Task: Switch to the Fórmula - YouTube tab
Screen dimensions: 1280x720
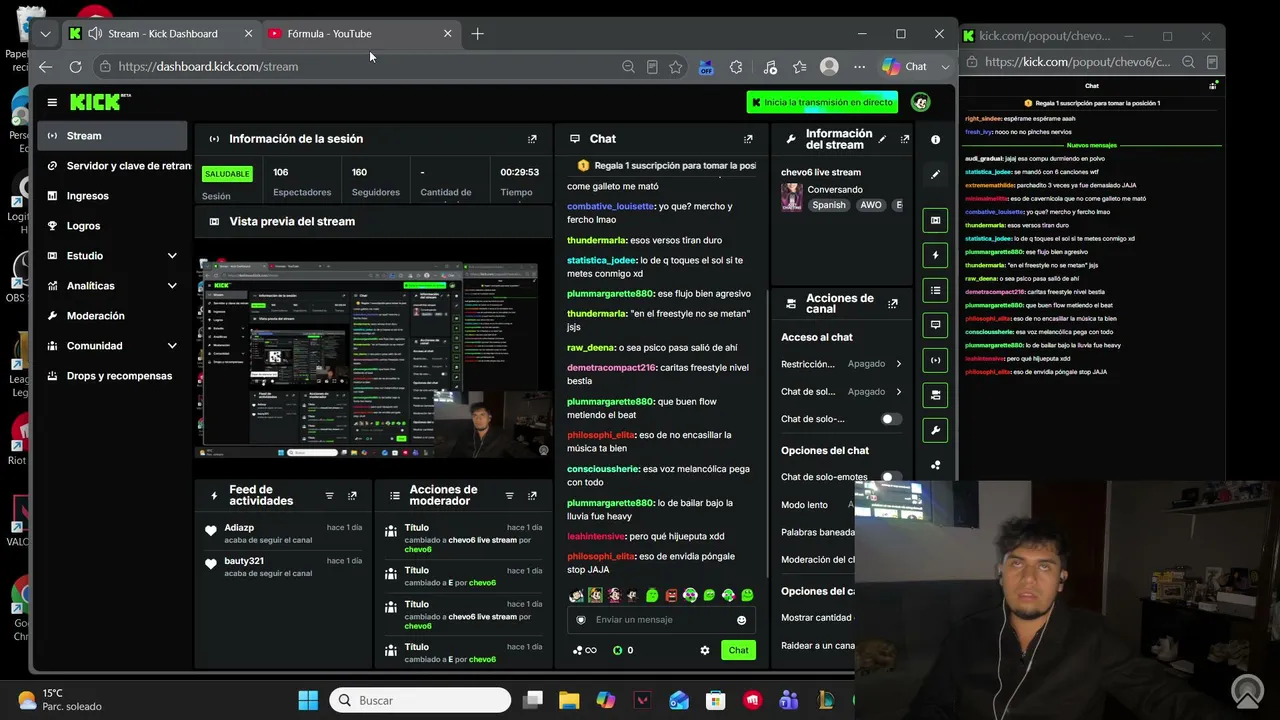Action: point(360,34)
